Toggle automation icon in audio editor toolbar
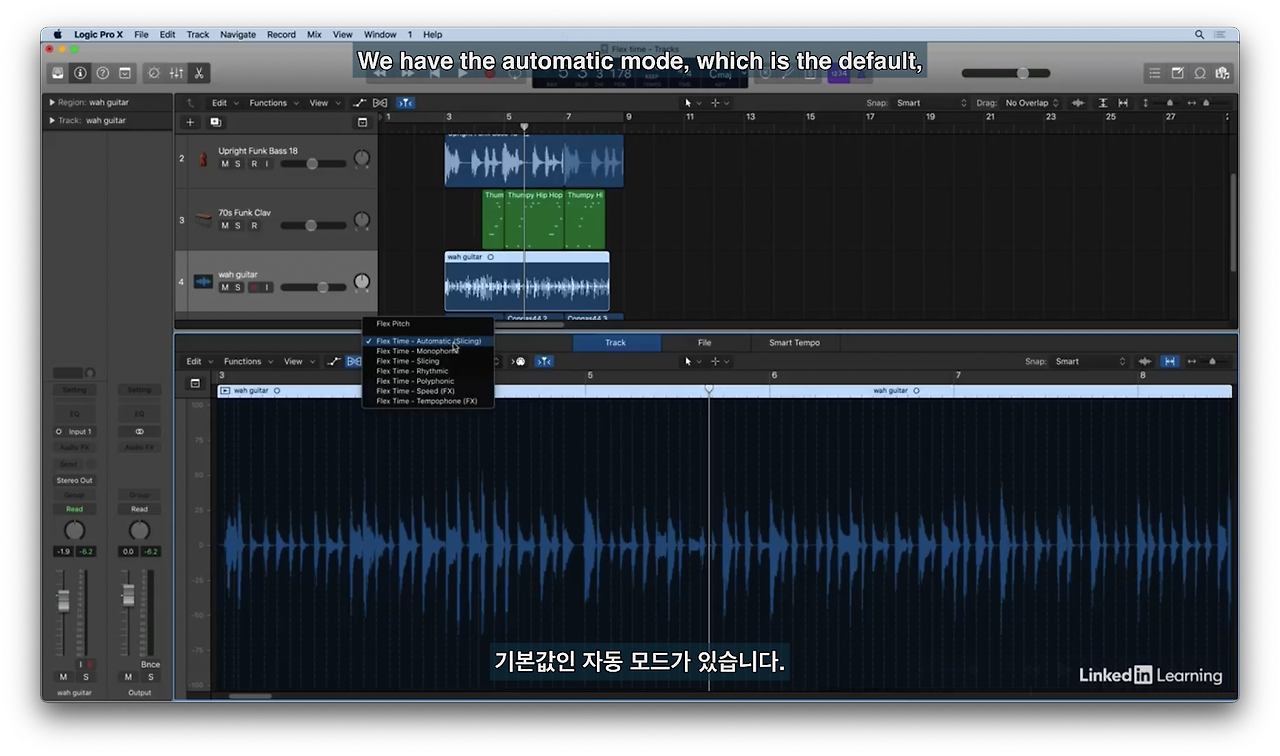The width and height of the screenshot is (1280, 756). pyautogui.click(x=334, y=362)
